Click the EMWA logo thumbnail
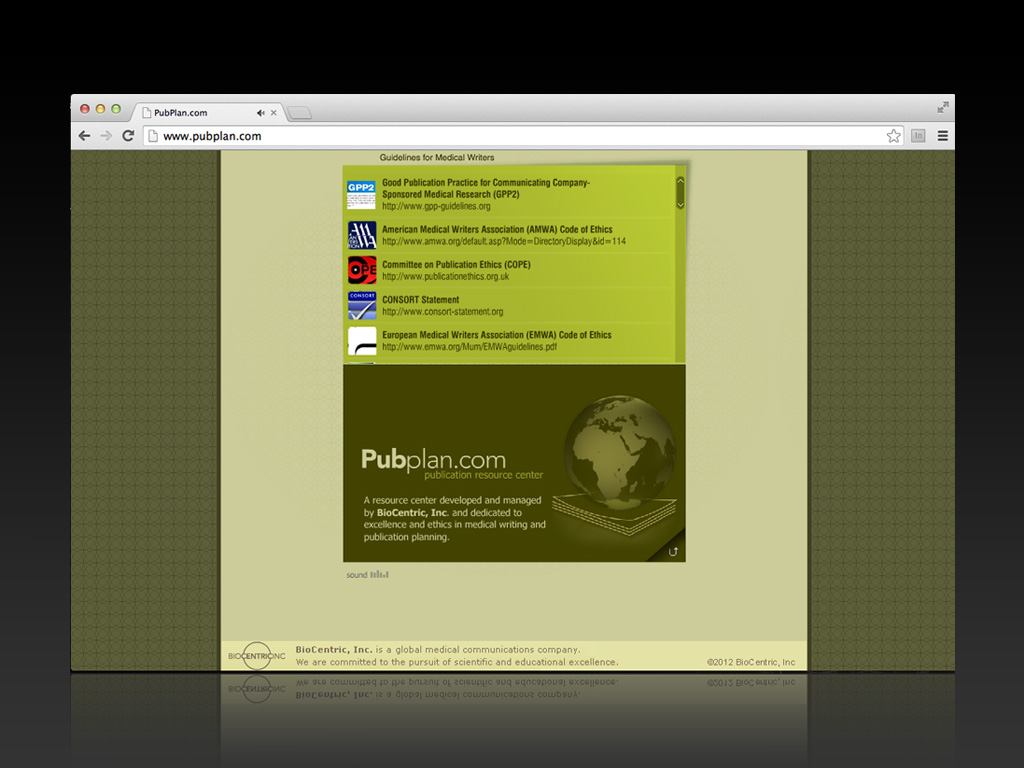Screen dimensions: 1024x768 362,341
